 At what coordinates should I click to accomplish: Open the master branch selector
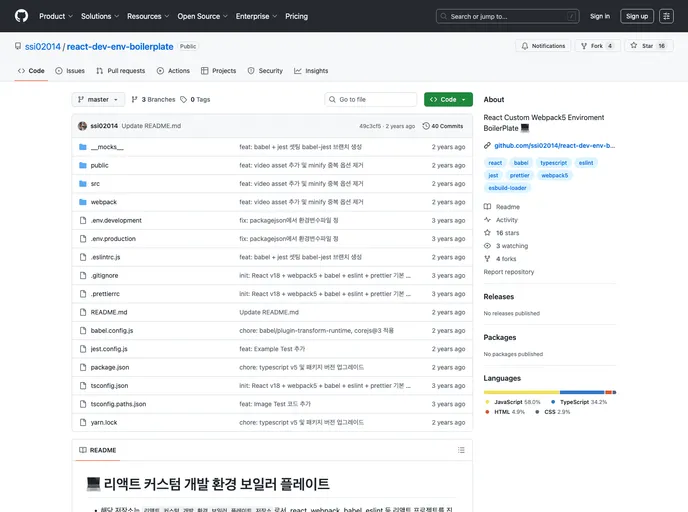point(98,100)
